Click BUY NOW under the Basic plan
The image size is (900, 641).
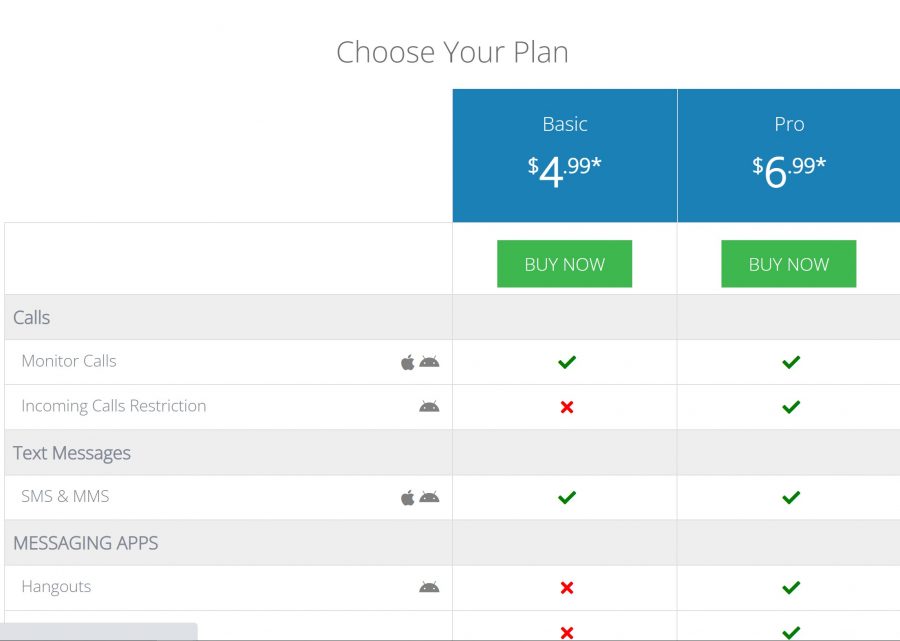click(565, 264)
